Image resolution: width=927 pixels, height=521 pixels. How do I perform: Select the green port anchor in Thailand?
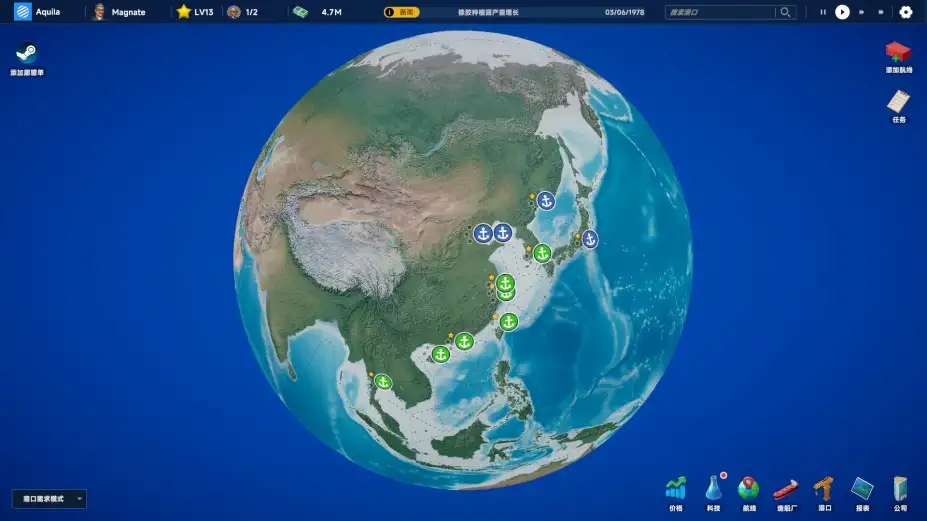coord(383,382)
